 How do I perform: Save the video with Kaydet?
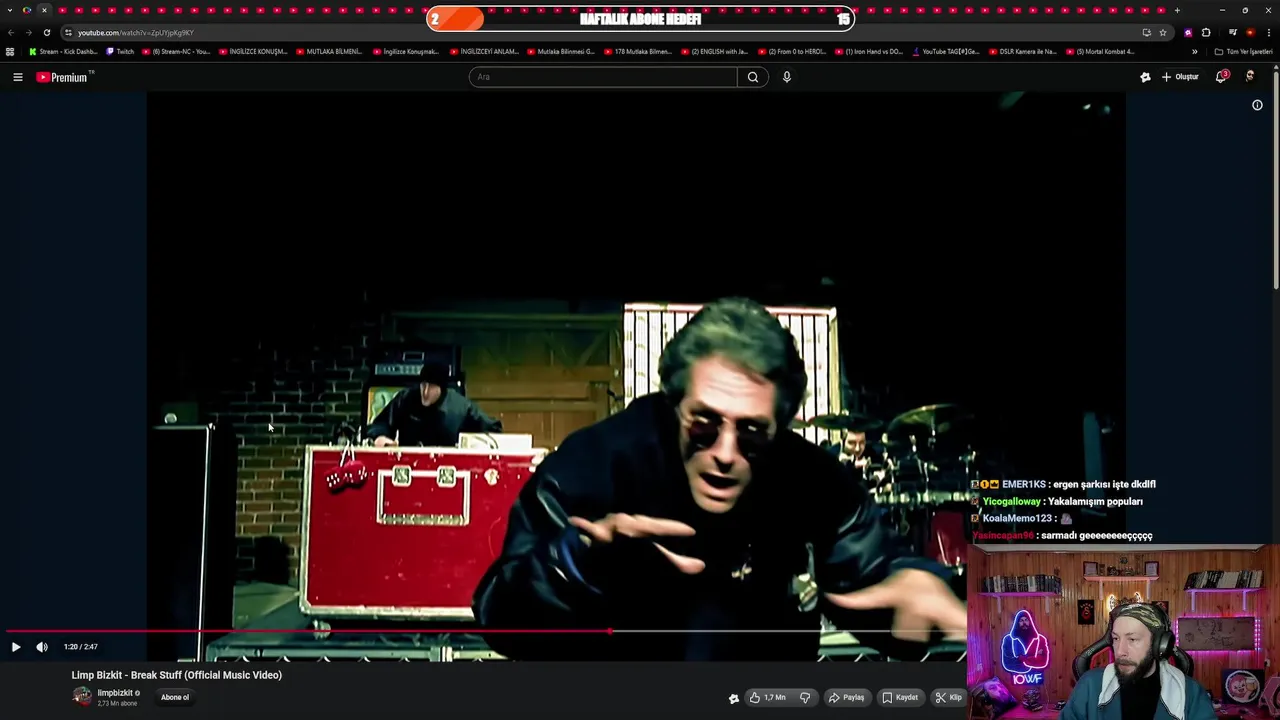point(900,697)
